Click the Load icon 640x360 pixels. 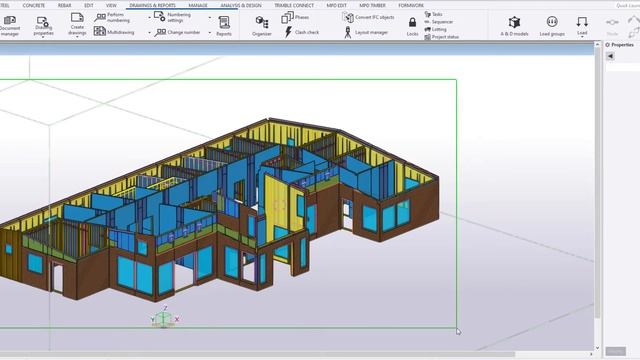(x=582, y=22)
